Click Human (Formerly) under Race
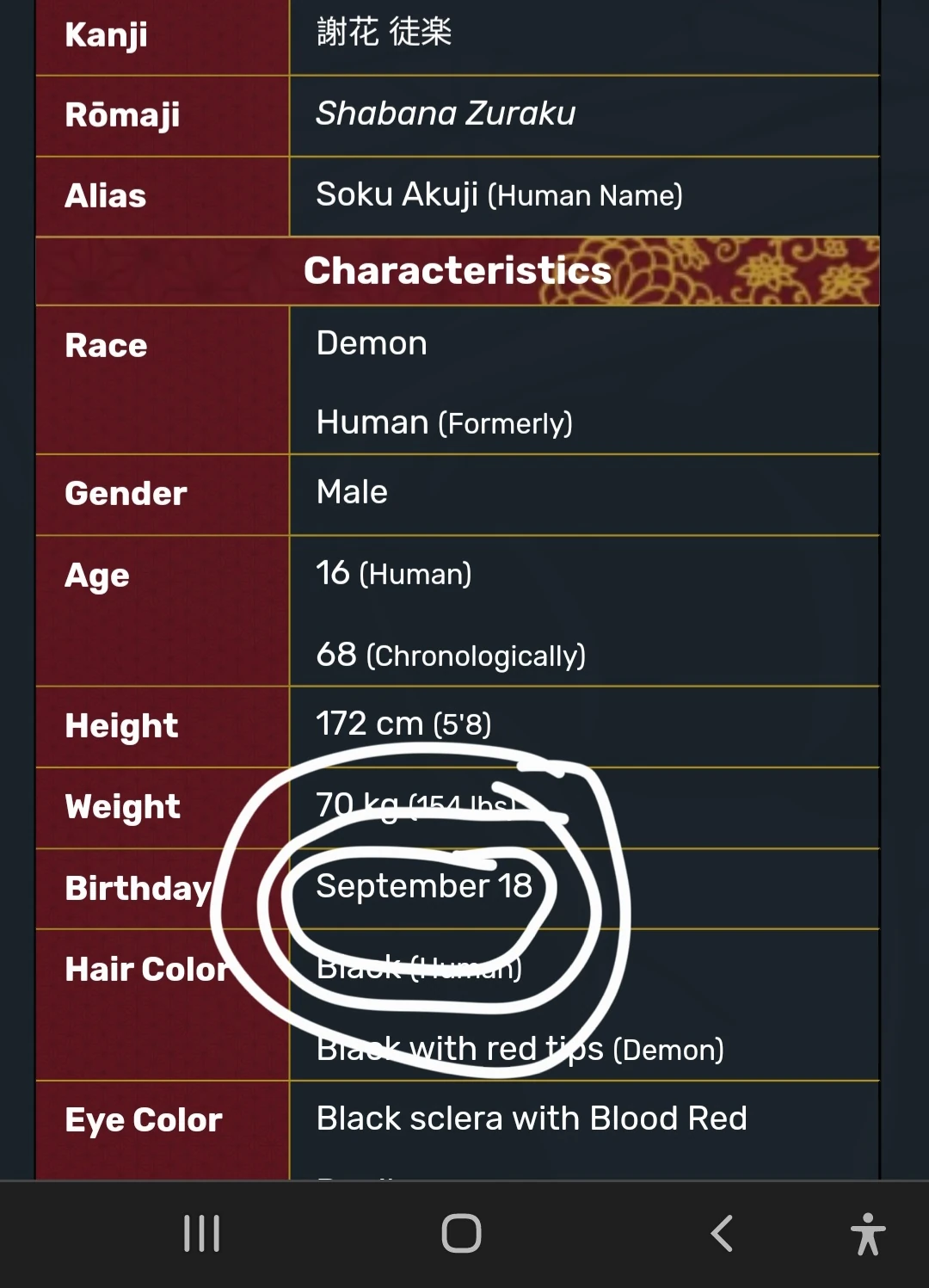 point(444,422)
